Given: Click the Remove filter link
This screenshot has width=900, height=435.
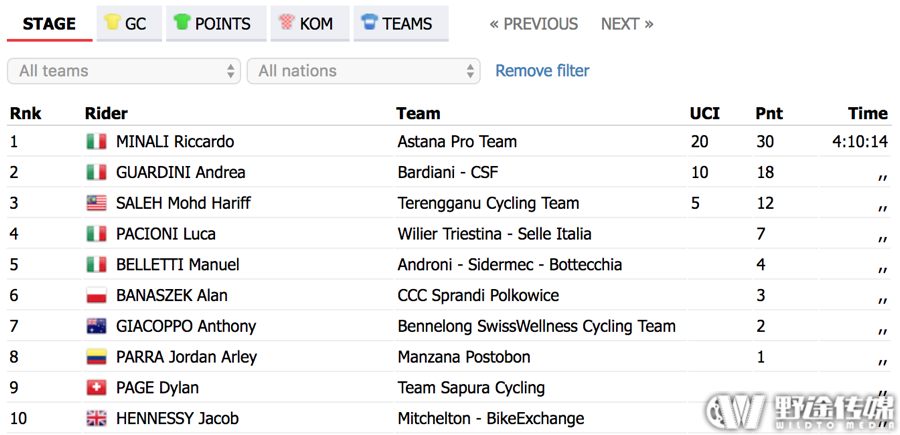Looking at the screenshot, I should click(542, 71).
